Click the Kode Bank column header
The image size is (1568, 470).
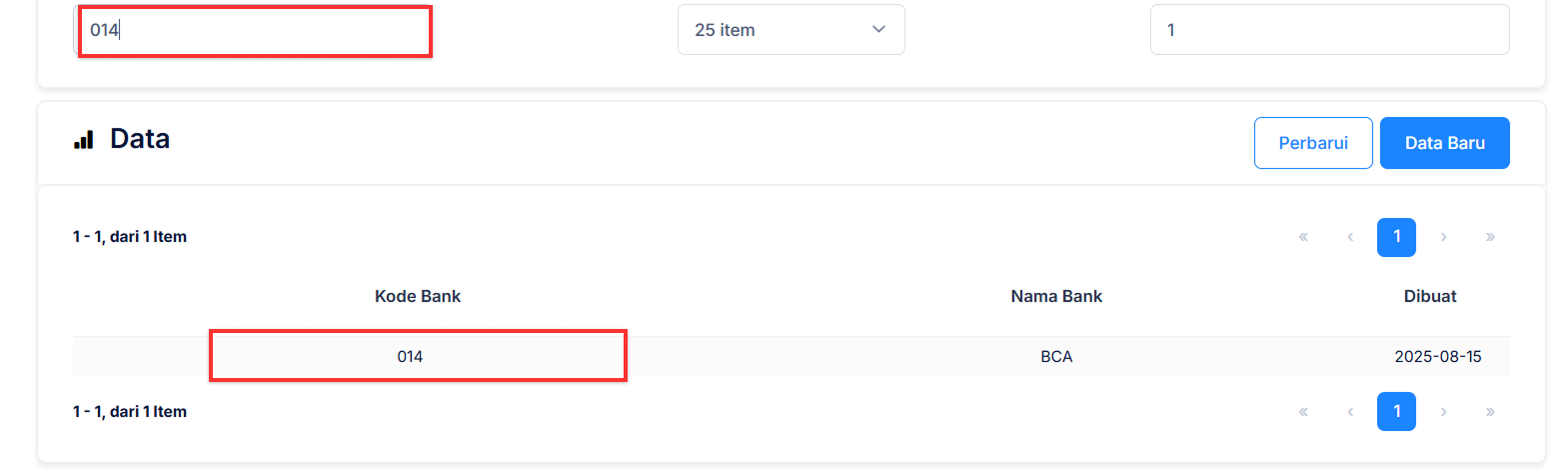point(418,296)
